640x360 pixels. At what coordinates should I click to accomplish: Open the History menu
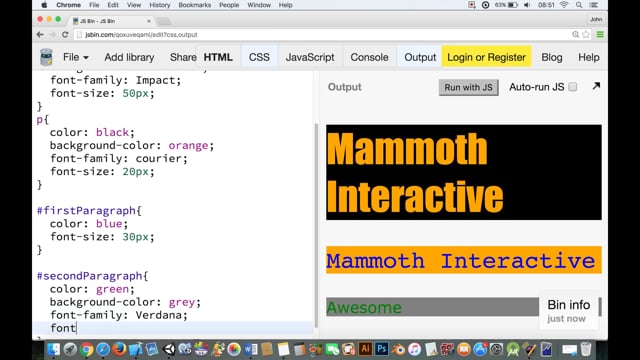(159, 5)
